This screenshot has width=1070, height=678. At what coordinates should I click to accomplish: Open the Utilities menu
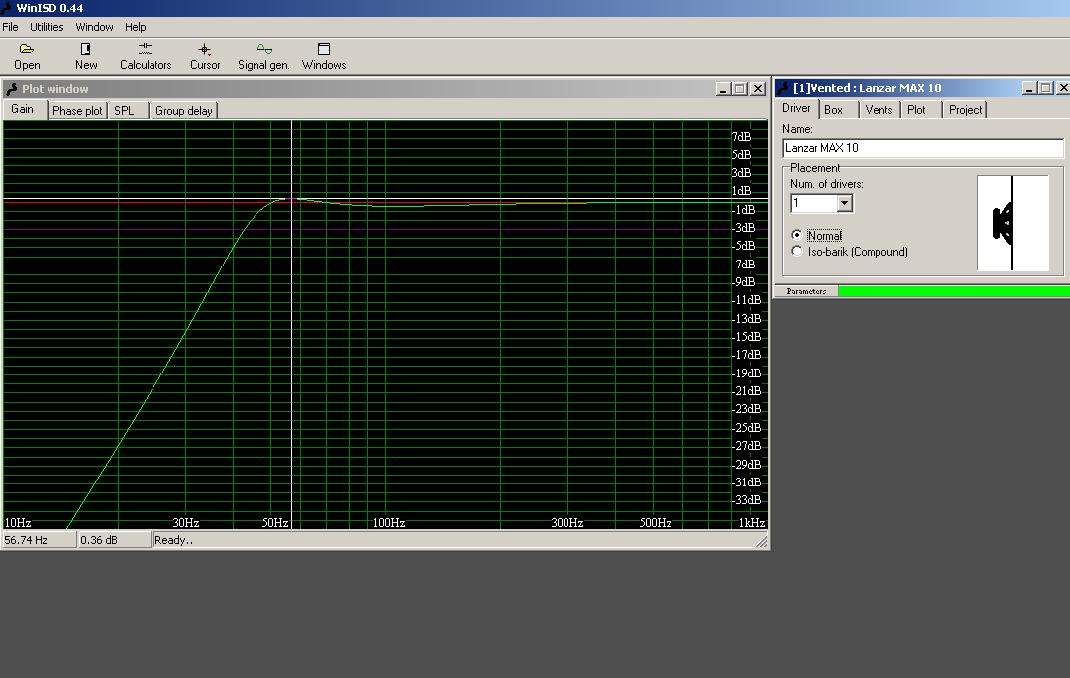tap(46, 27)
